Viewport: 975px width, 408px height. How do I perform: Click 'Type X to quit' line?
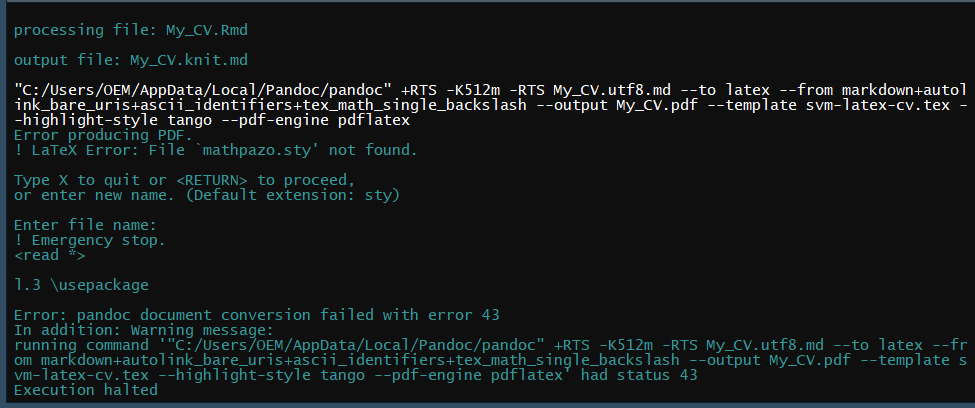click(185, 180)
